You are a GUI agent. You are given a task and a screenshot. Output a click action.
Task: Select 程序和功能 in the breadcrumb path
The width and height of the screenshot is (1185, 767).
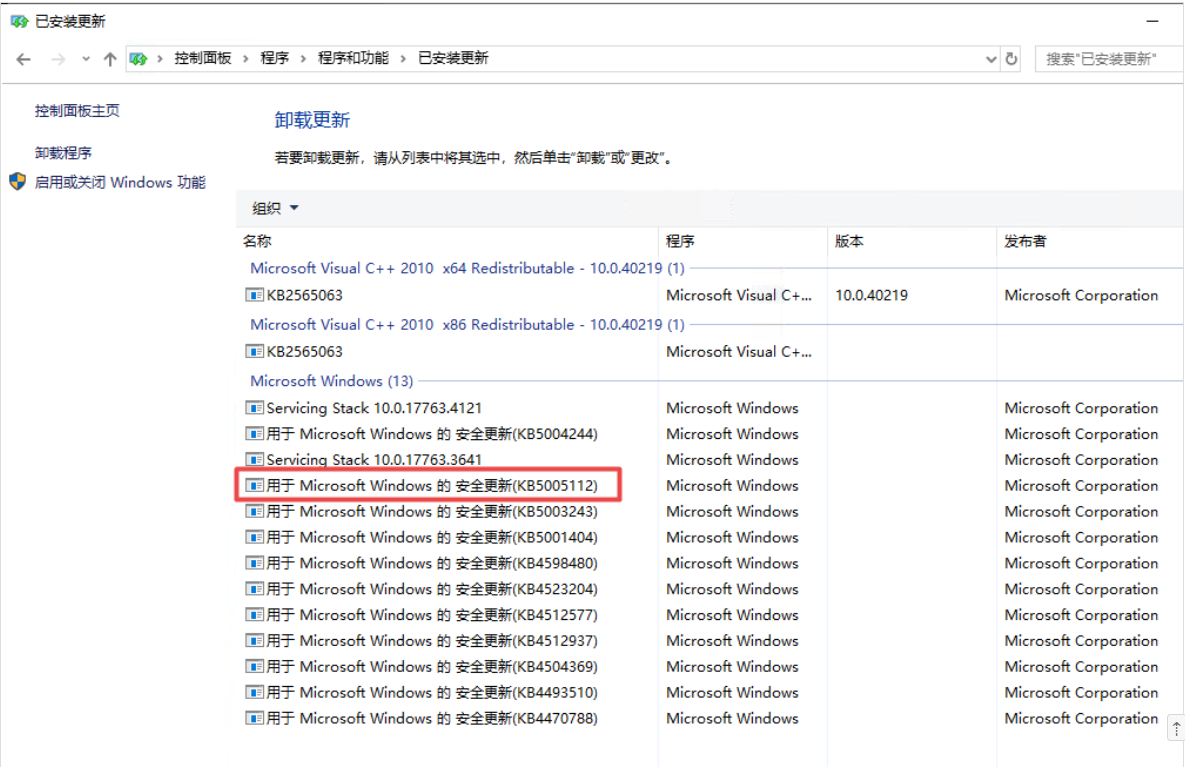click(x=353, y=59)
